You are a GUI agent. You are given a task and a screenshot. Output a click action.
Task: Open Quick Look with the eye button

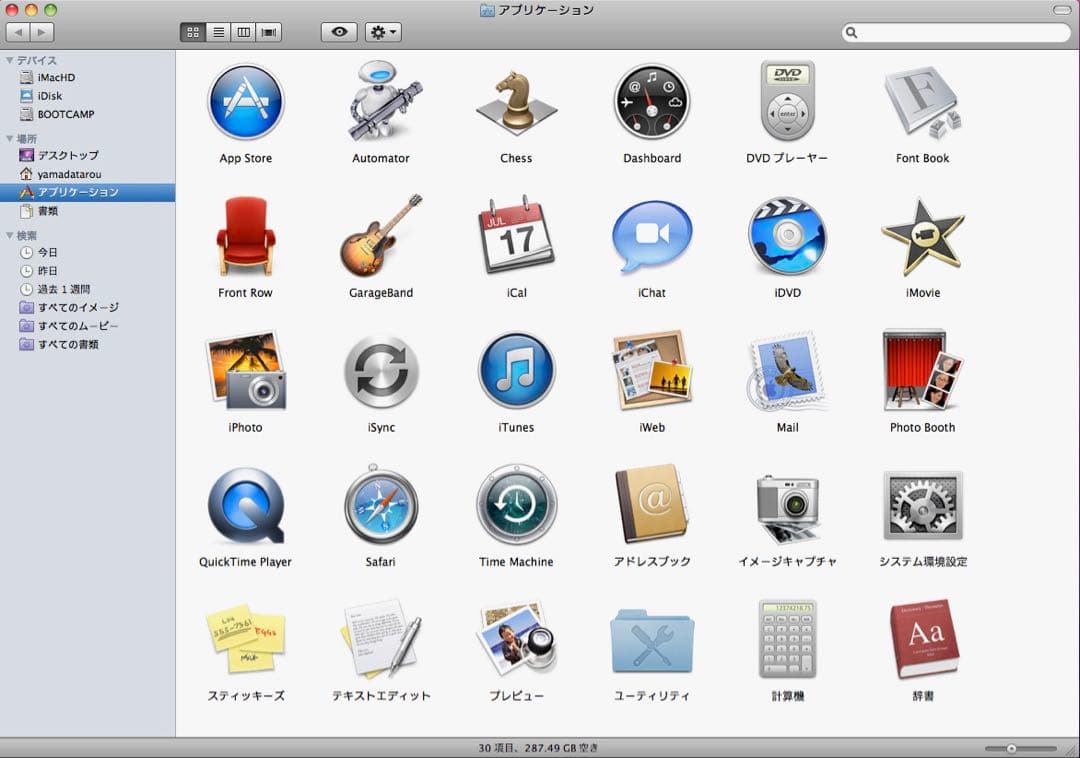[338, 31]
